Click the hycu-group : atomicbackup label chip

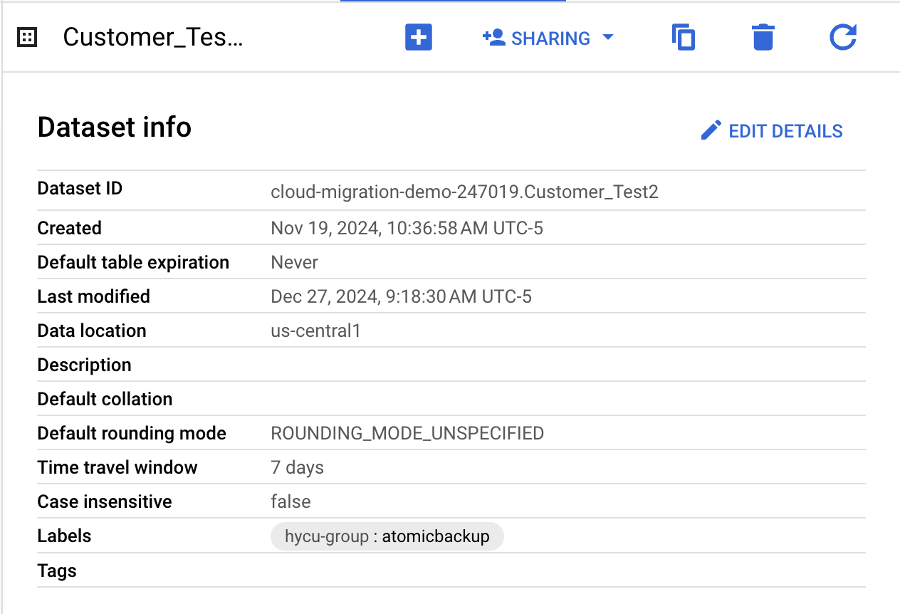click(x=387, y=536)
